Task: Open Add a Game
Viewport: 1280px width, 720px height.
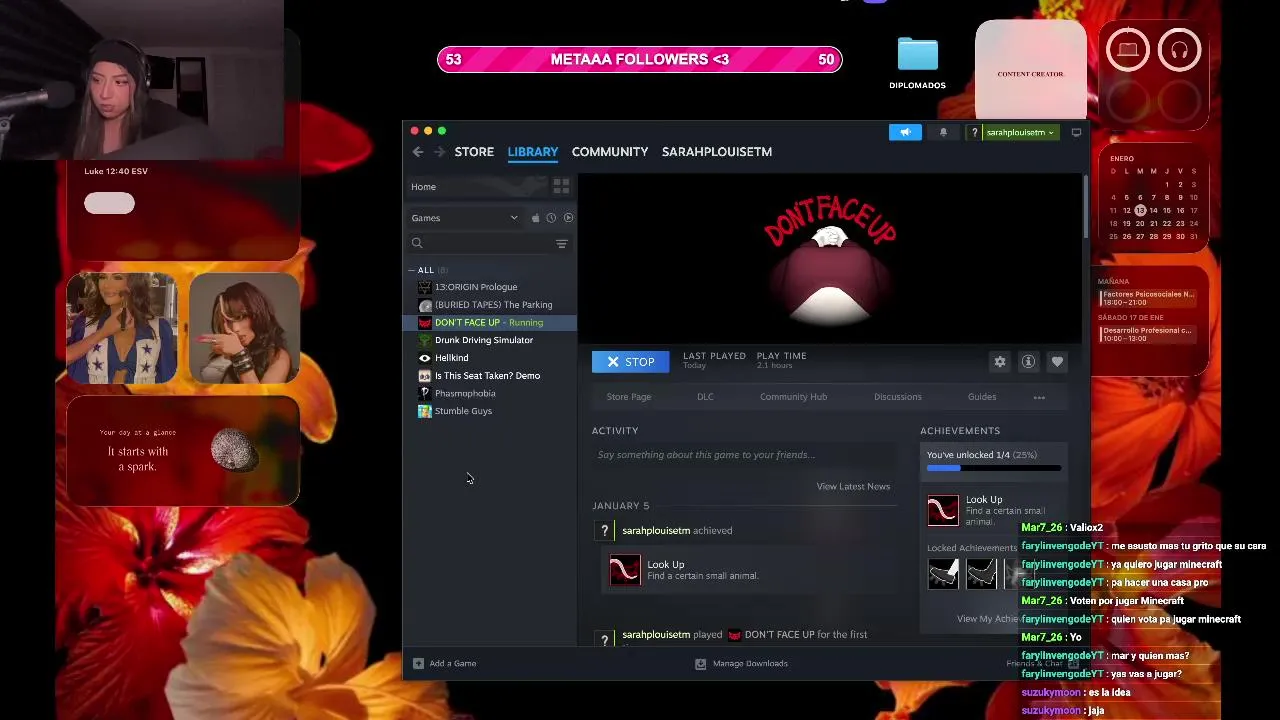Action: (x=445, y=664)
